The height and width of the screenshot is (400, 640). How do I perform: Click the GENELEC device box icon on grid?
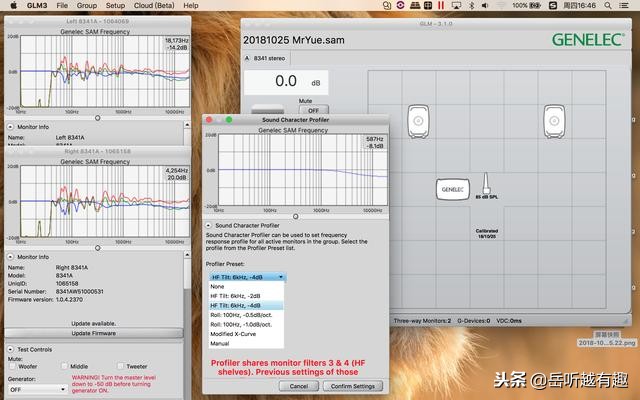[453, 189]
